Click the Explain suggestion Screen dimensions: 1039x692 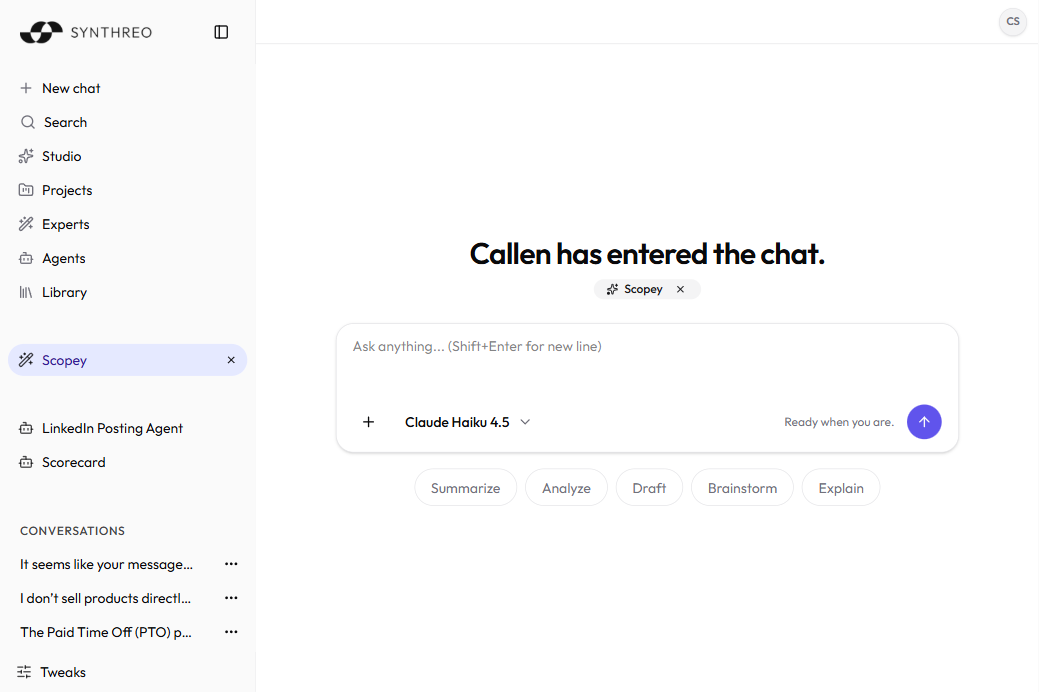pos(841,488)
